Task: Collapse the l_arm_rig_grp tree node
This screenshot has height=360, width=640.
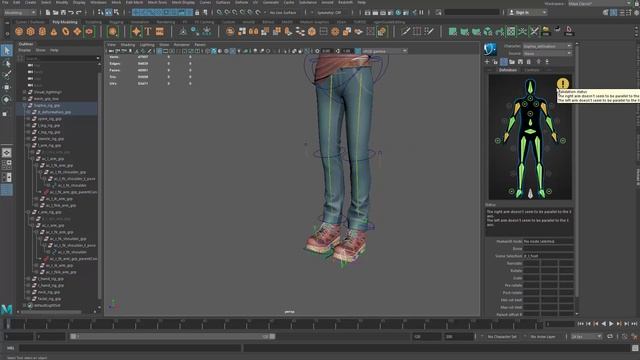Action: click(x=28, y=145)
